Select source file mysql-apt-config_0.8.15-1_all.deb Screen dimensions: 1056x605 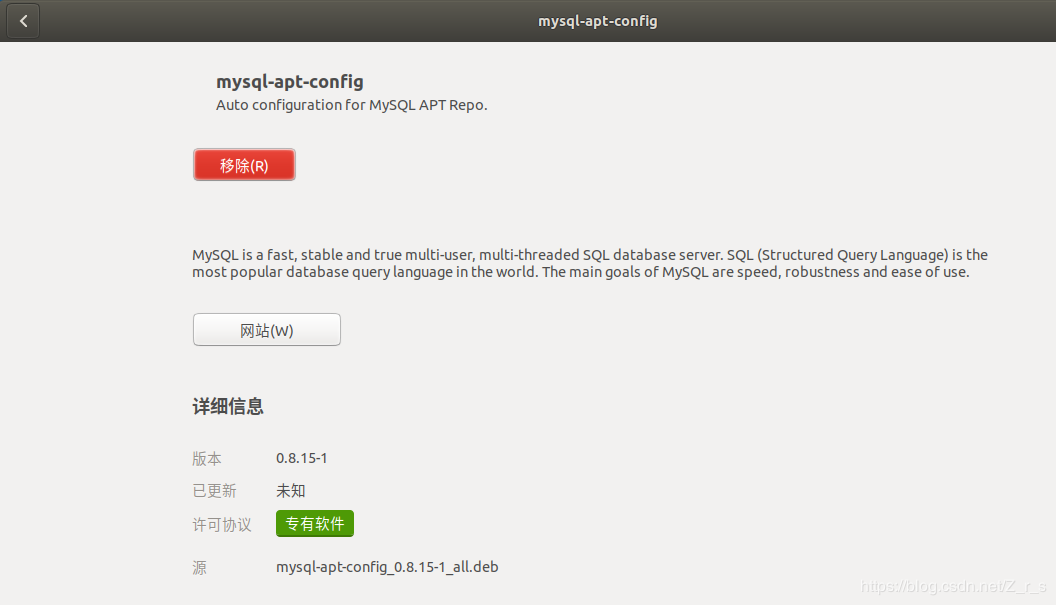pos(387,567)
